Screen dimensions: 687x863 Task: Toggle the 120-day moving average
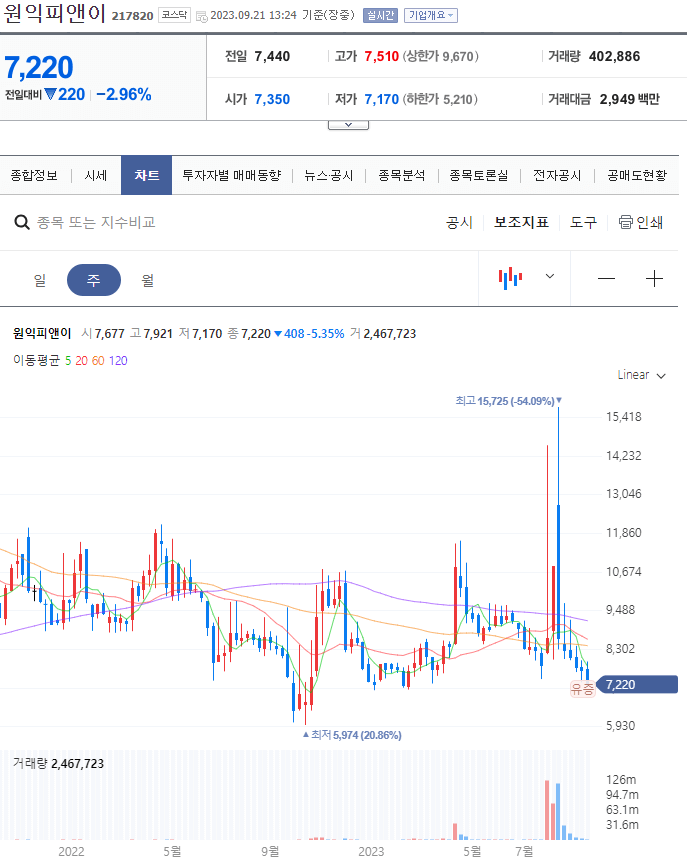[x=118, y=361]
